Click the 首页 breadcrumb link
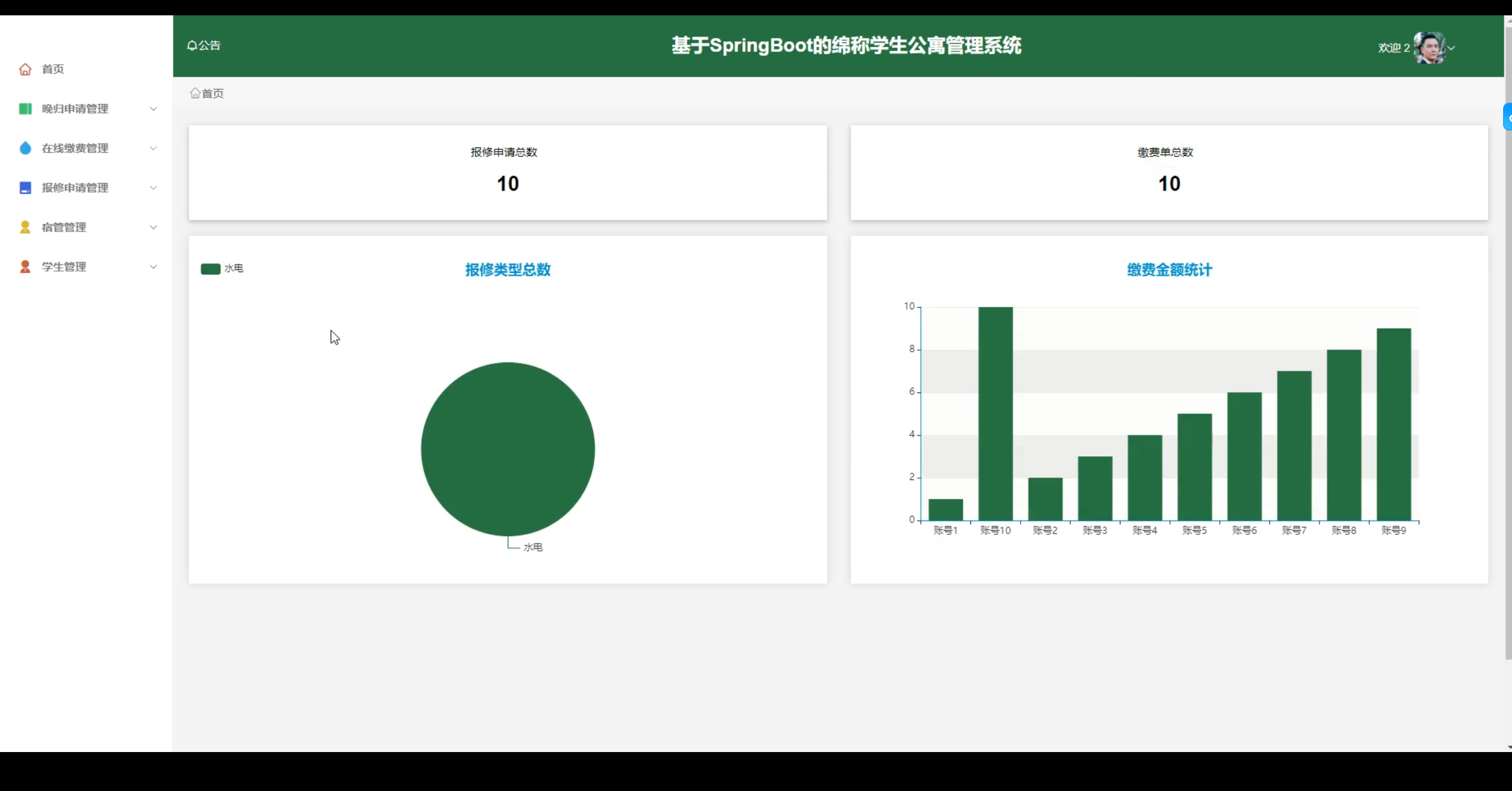This screenshot has height=791, width=1512. pyautogui.click(x=213, y=93)
